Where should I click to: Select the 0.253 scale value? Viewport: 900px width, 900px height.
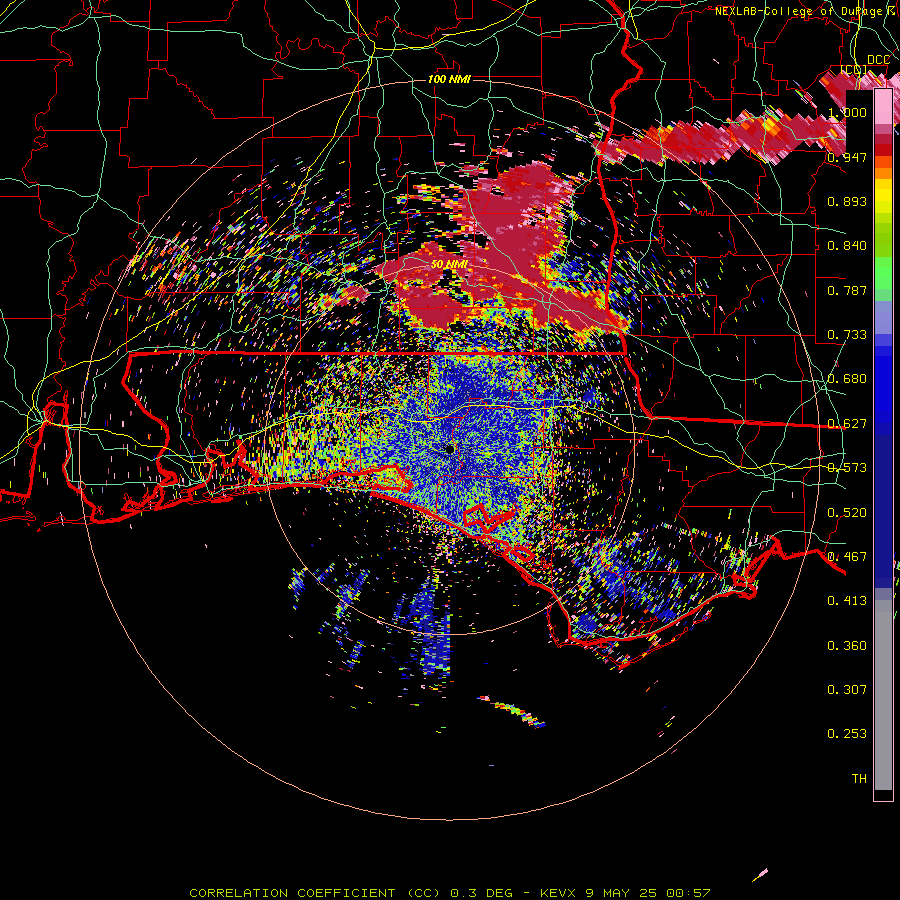tap(847, 734)
